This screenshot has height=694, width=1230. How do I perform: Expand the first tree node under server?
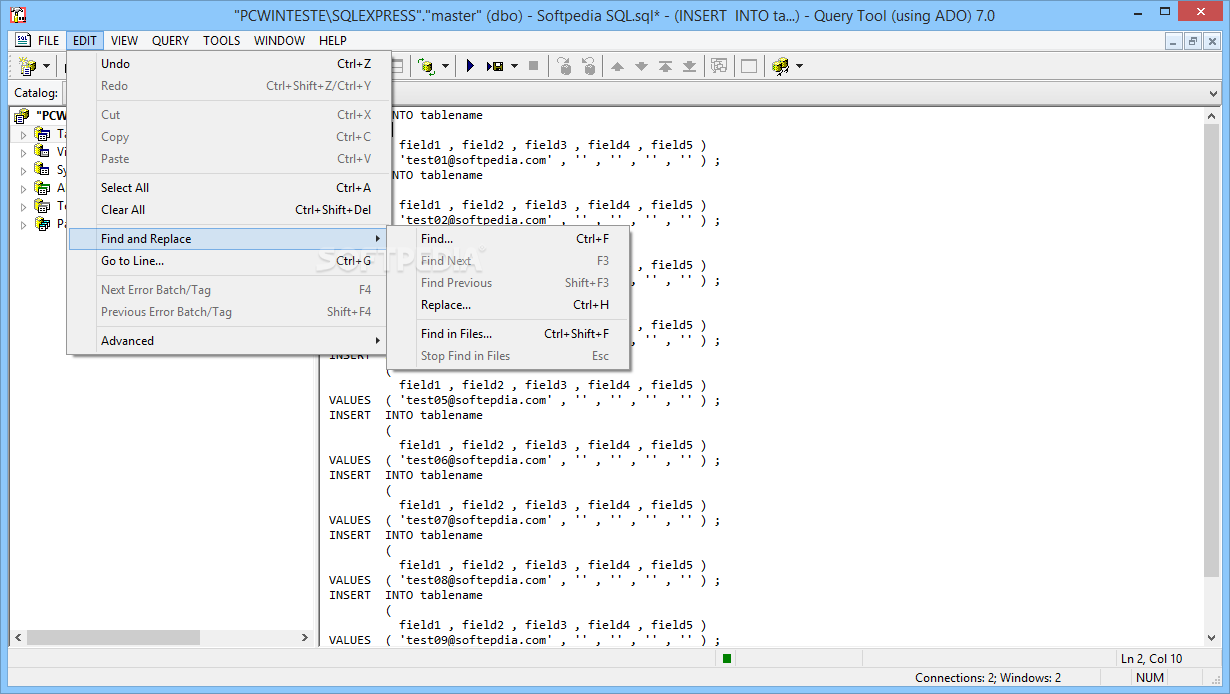pyautogui.click(x=25, y=134)
